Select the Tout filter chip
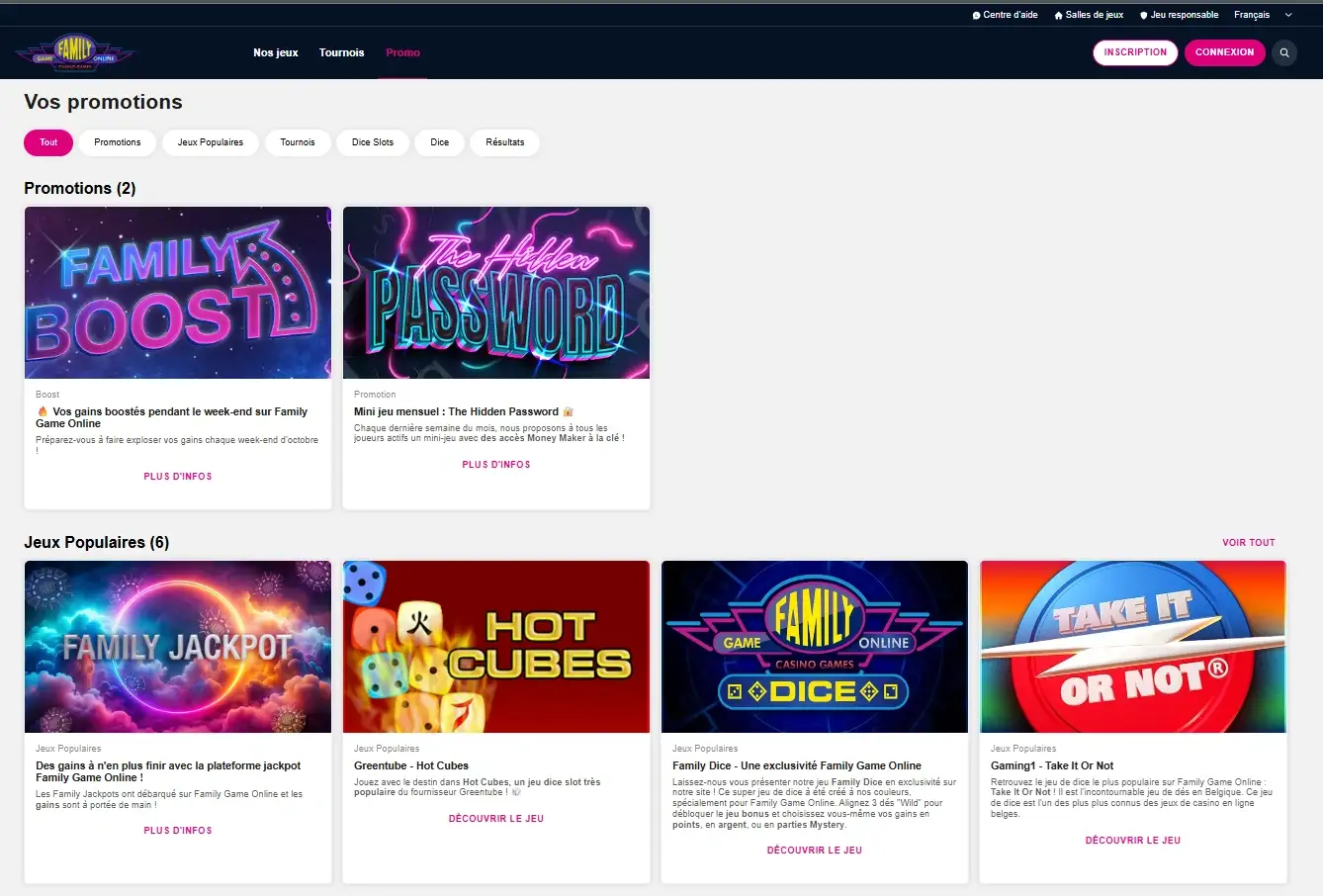The height and width of the screenshot is (896, 1323). coord(48,142)
